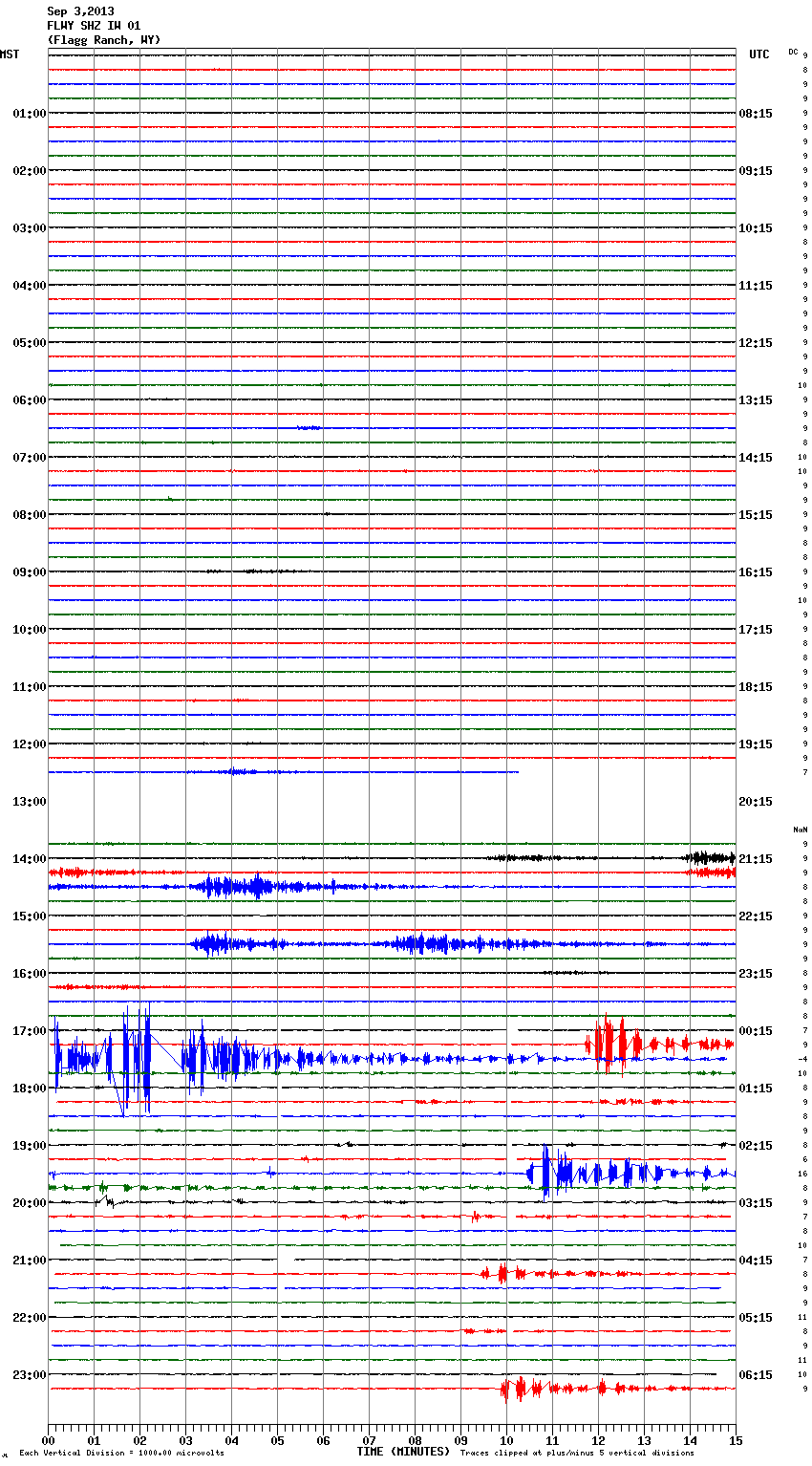Select the station code "FLWY SHZ IW 01"
Screen dimensions: 812x1466
[94, 26]
